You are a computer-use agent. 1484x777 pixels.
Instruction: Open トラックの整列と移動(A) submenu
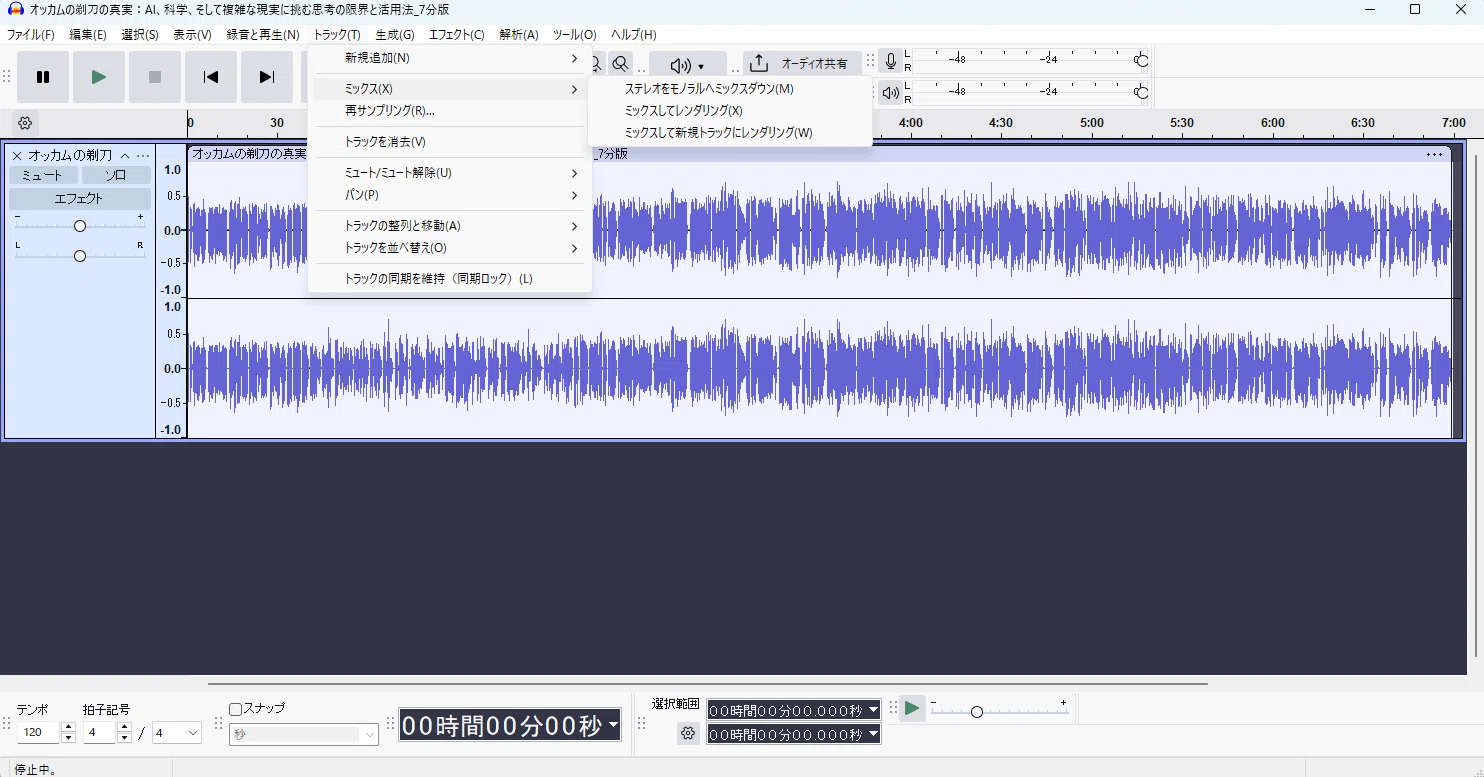click(450, 226)
